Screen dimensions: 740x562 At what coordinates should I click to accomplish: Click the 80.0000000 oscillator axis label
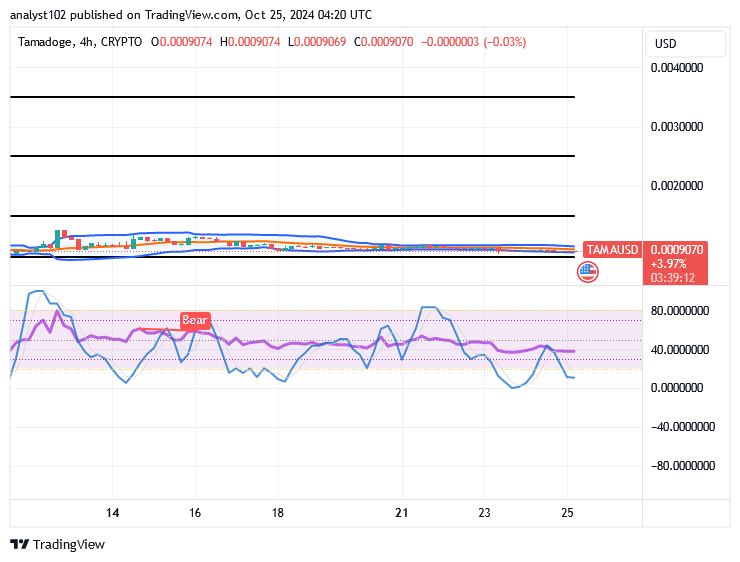pyautogui.click(x=680, y=311)
